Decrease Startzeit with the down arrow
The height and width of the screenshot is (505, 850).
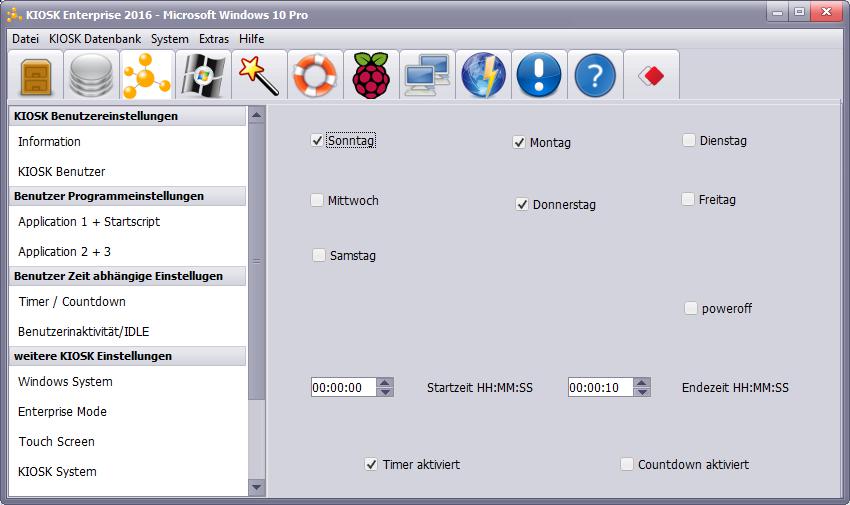coord(385,392)
